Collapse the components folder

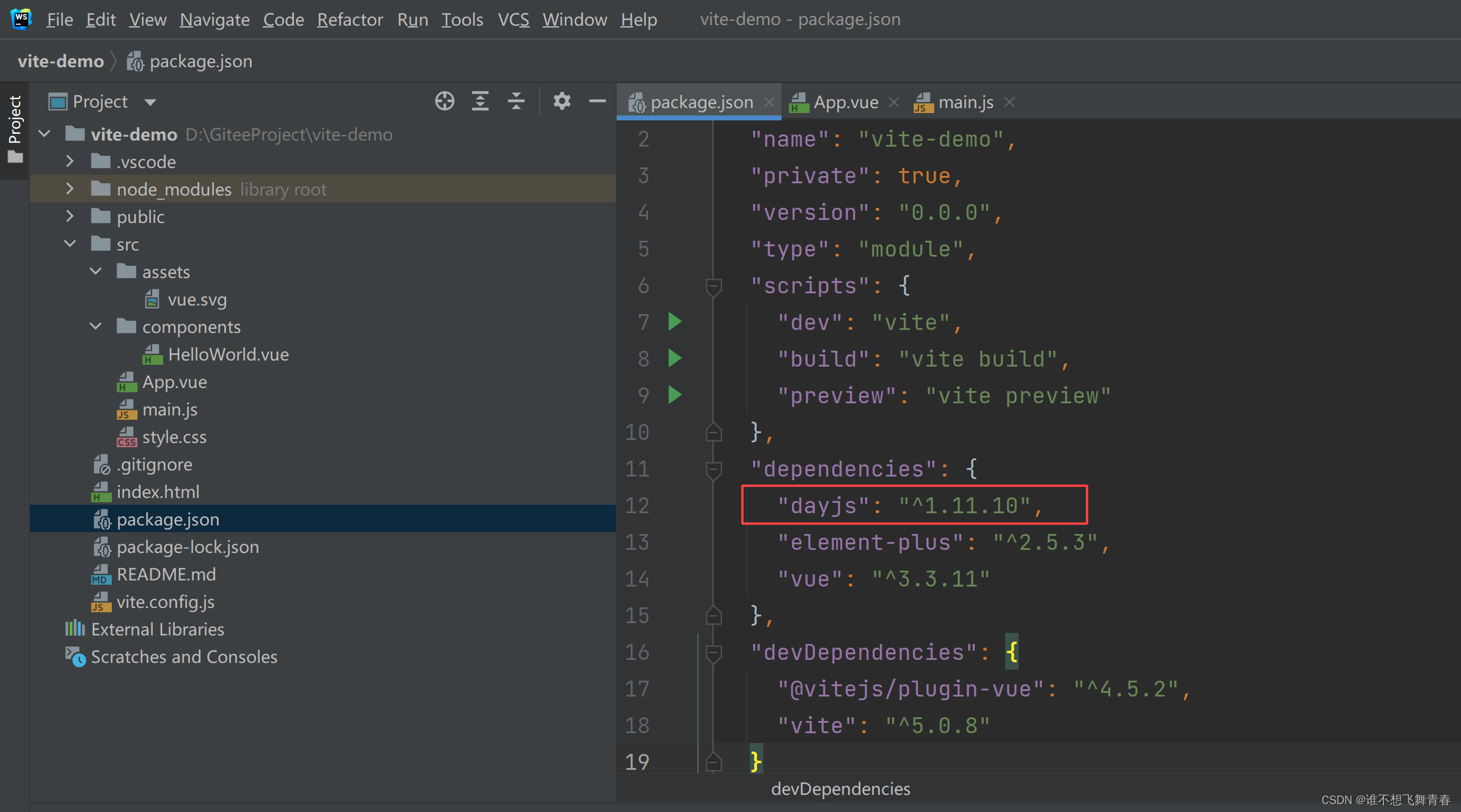pos(96,326)
